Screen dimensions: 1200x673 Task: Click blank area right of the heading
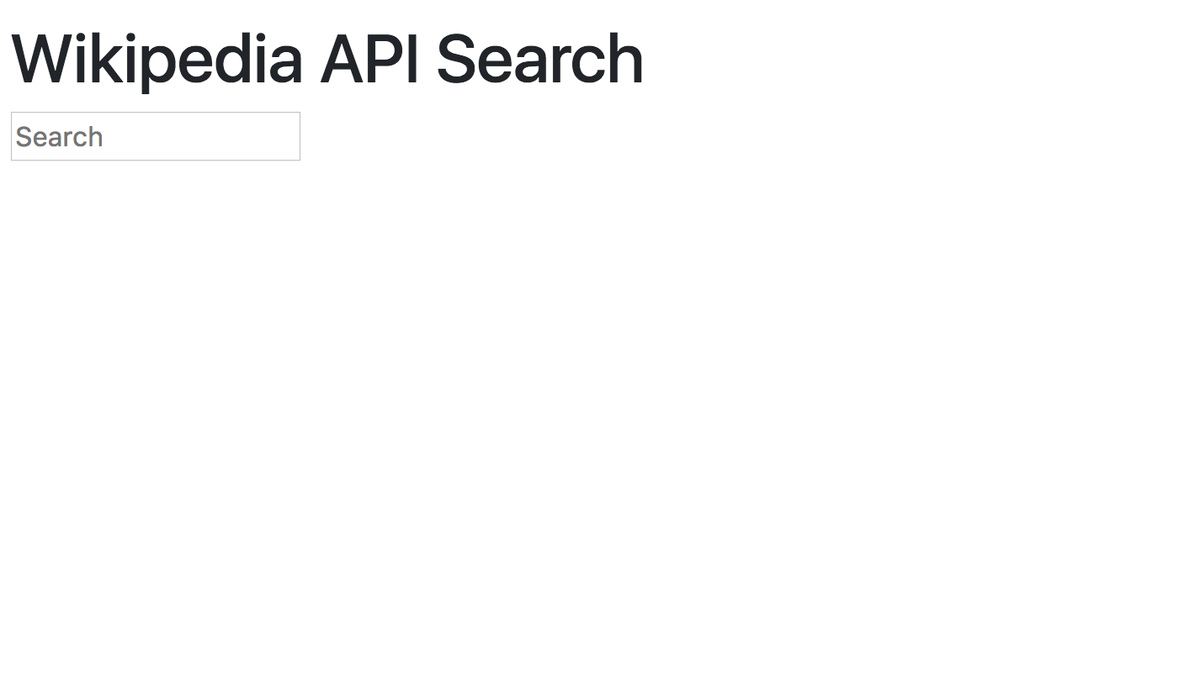click(920, 59)
